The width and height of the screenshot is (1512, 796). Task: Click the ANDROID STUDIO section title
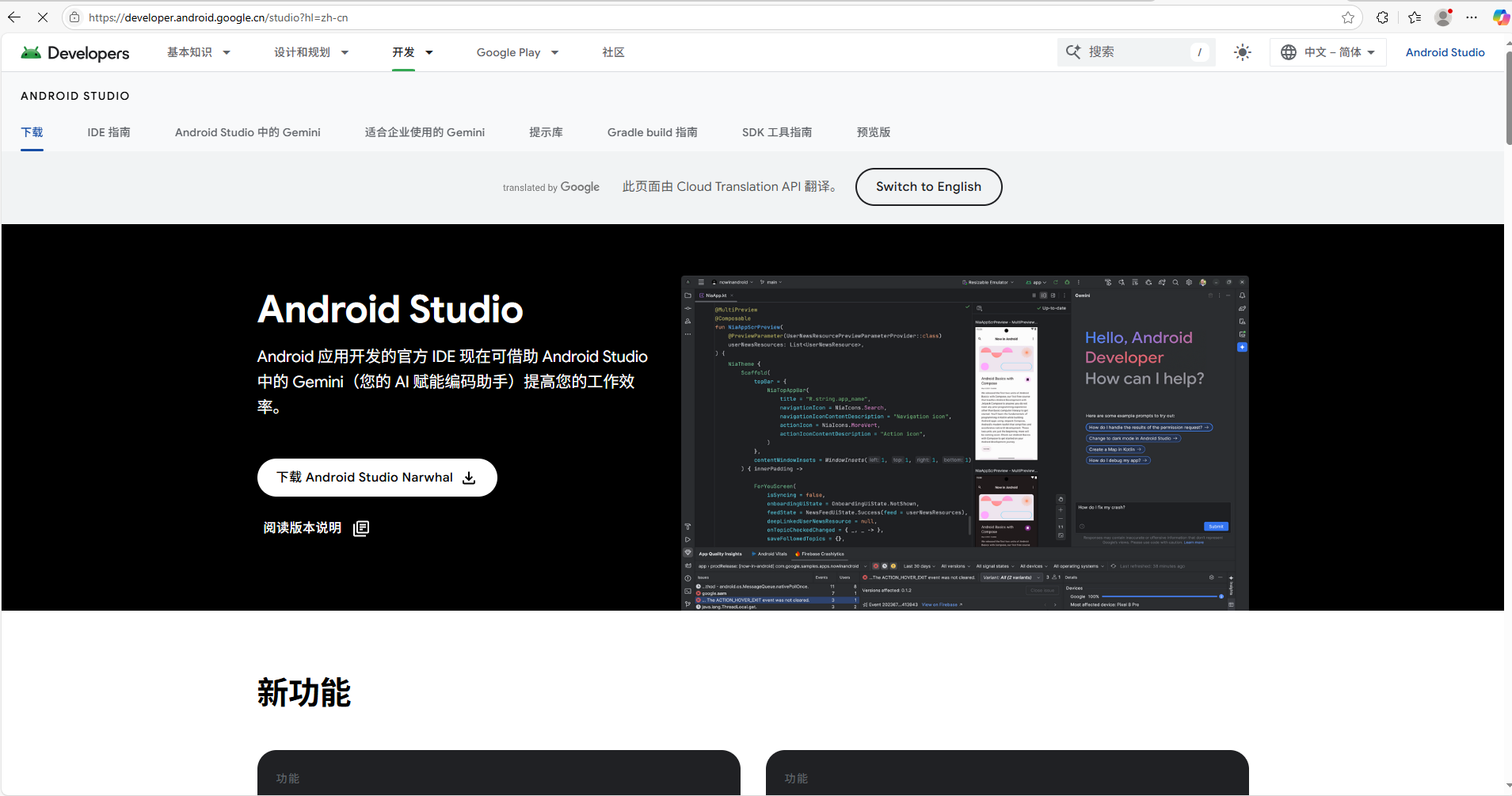click(75, 96)
